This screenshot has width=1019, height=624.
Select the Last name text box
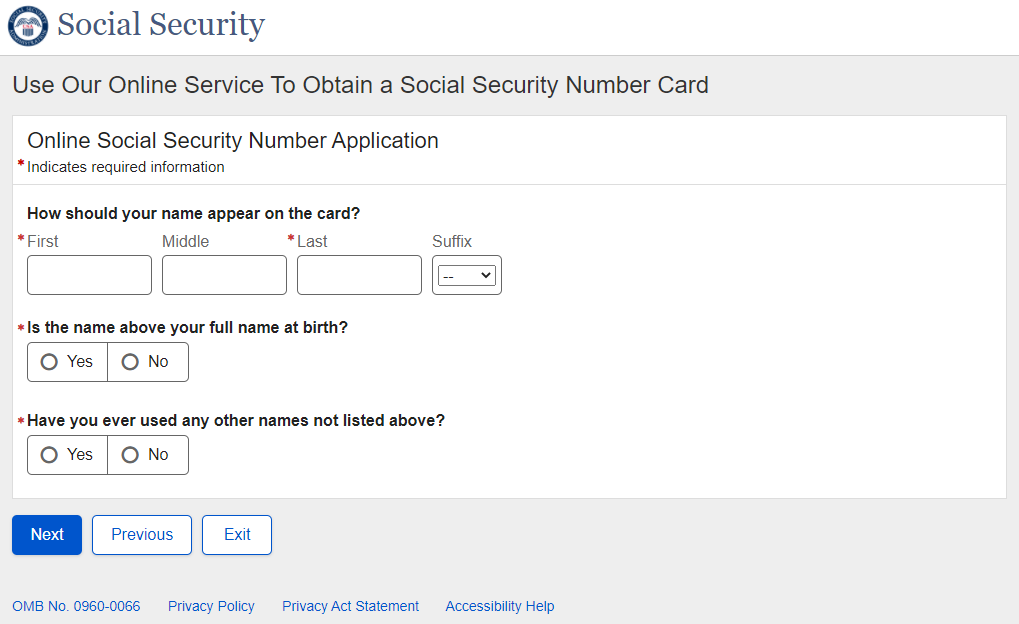point(359,275)
